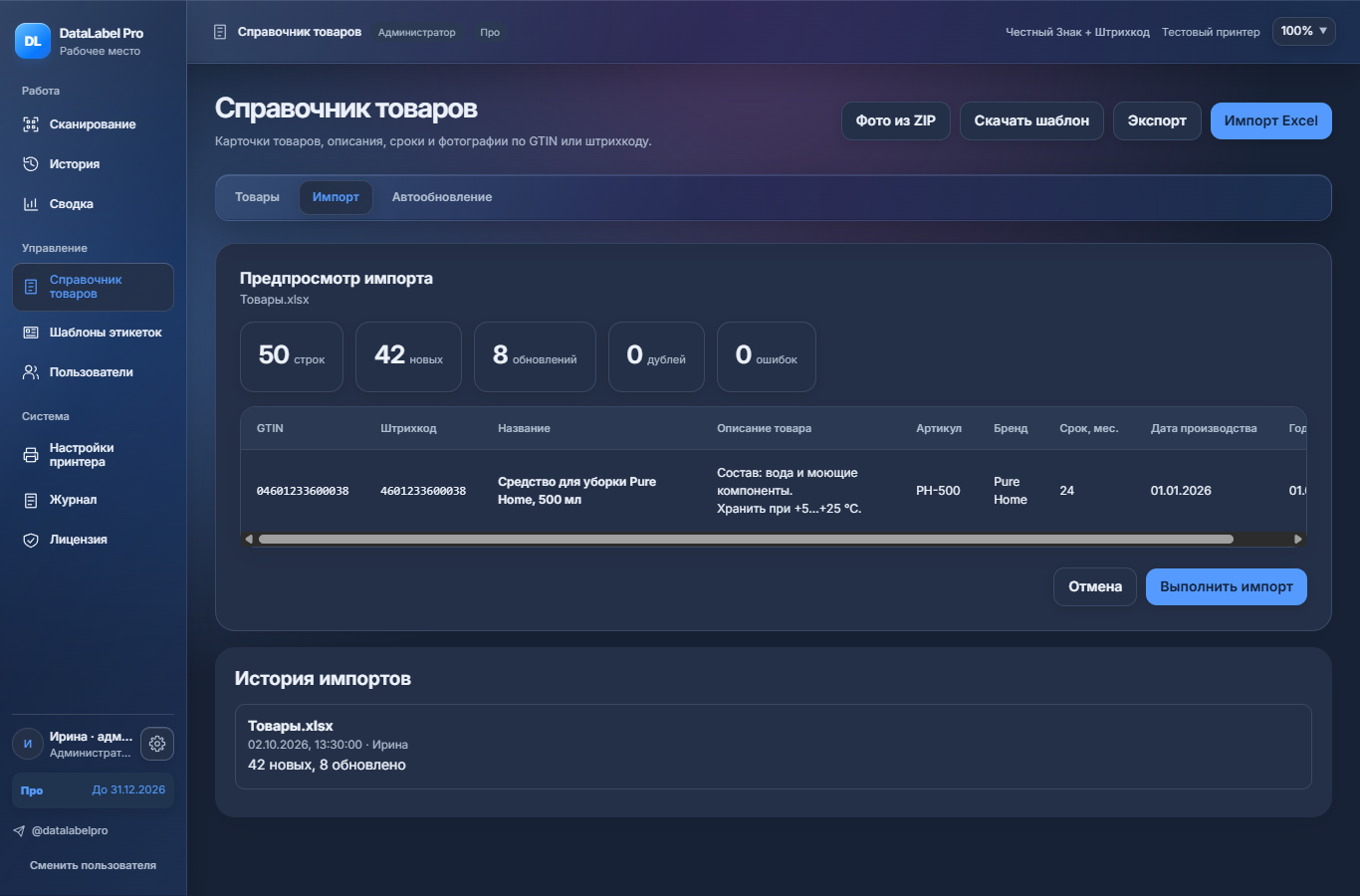Click the table's scroll-left arrow
This screenshot has height=896, width=1360.
pyautogui.click(x=249, y=539)
